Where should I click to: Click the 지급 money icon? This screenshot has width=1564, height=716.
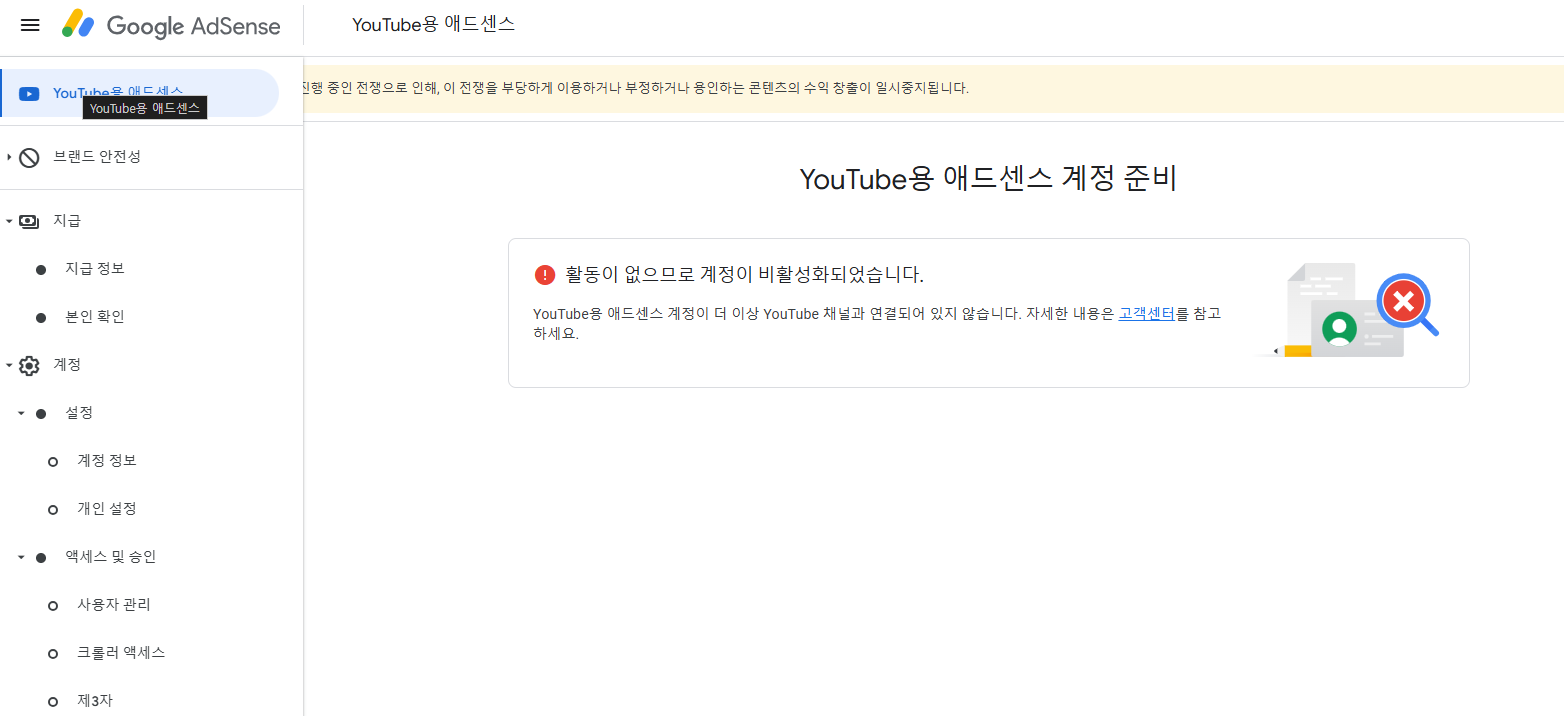click(29, 221)
